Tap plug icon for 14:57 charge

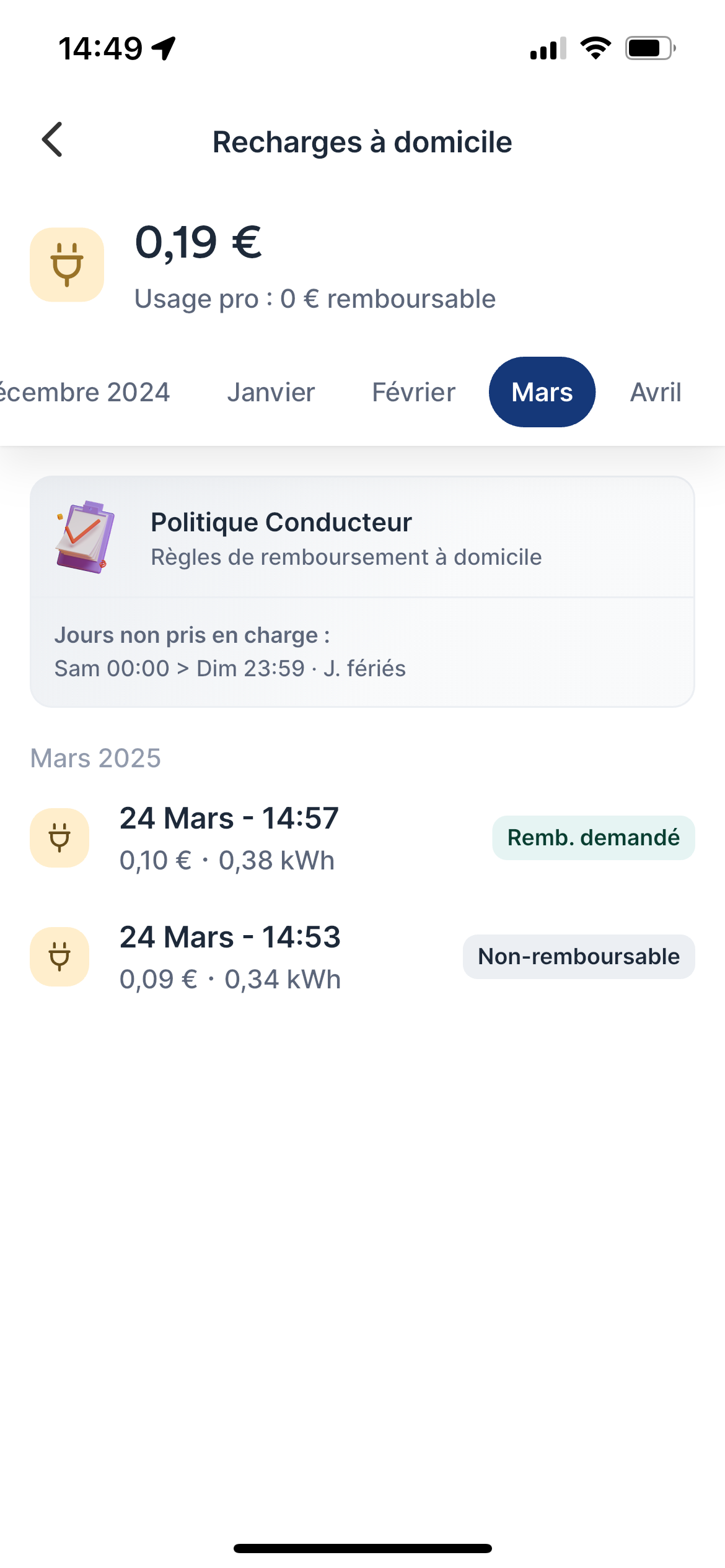tap(59, 838)
